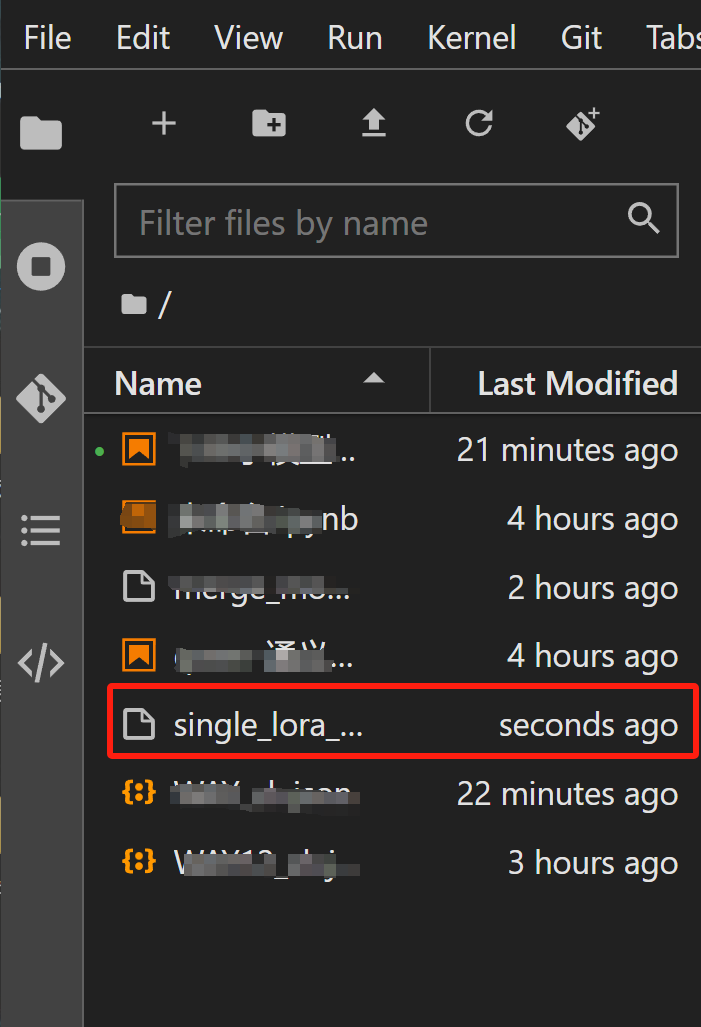Open the File menu
Image resolution: width=701 pixels, height=1027 pixels.
(48, 38)
